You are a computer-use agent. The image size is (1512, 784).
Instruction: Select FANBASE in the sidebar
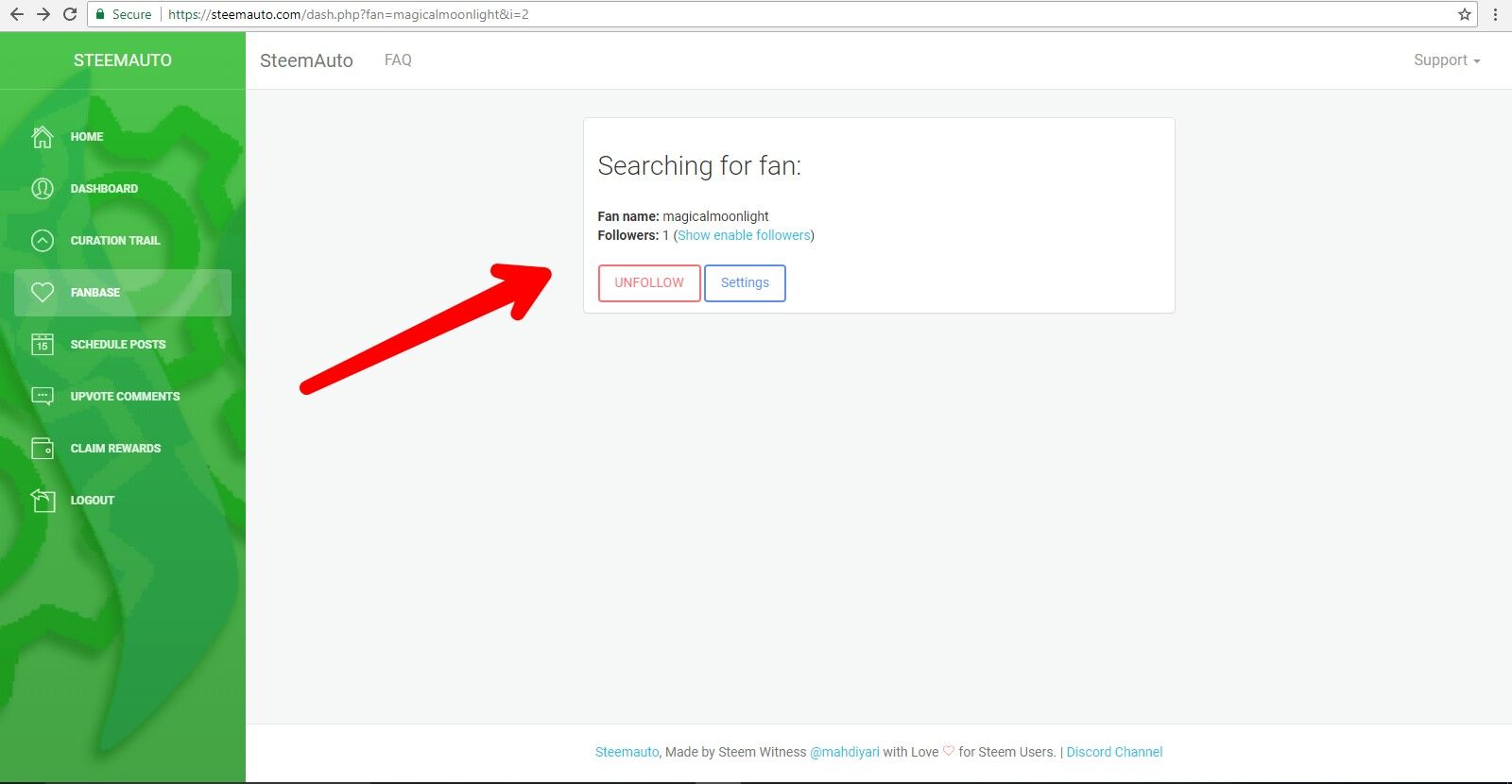click(123, 293)
